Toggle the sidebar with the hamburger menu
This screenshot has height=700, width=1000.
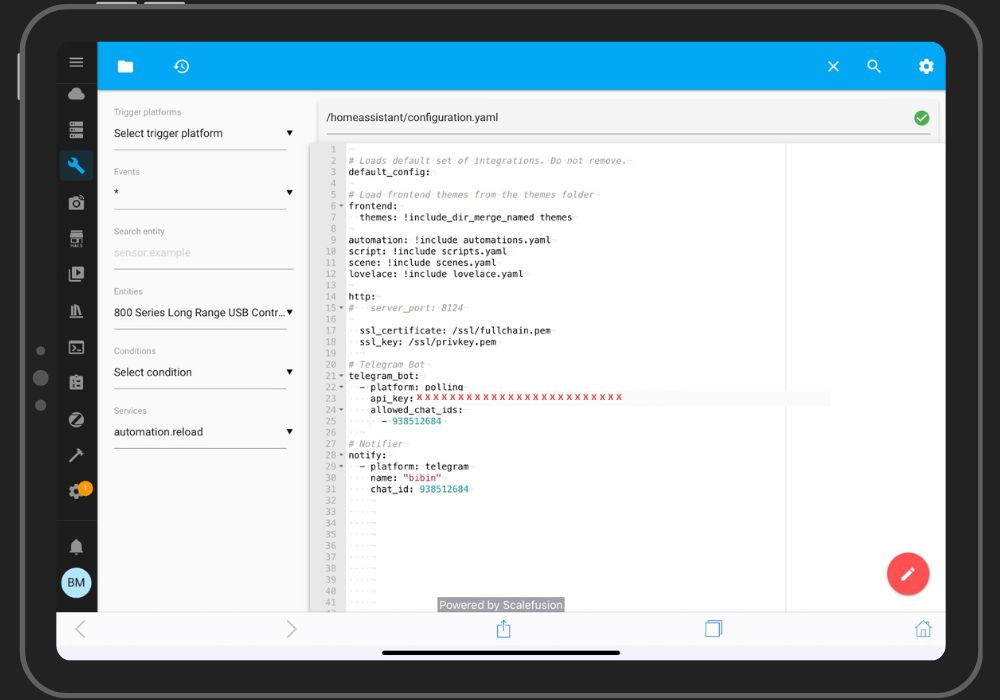76,60
